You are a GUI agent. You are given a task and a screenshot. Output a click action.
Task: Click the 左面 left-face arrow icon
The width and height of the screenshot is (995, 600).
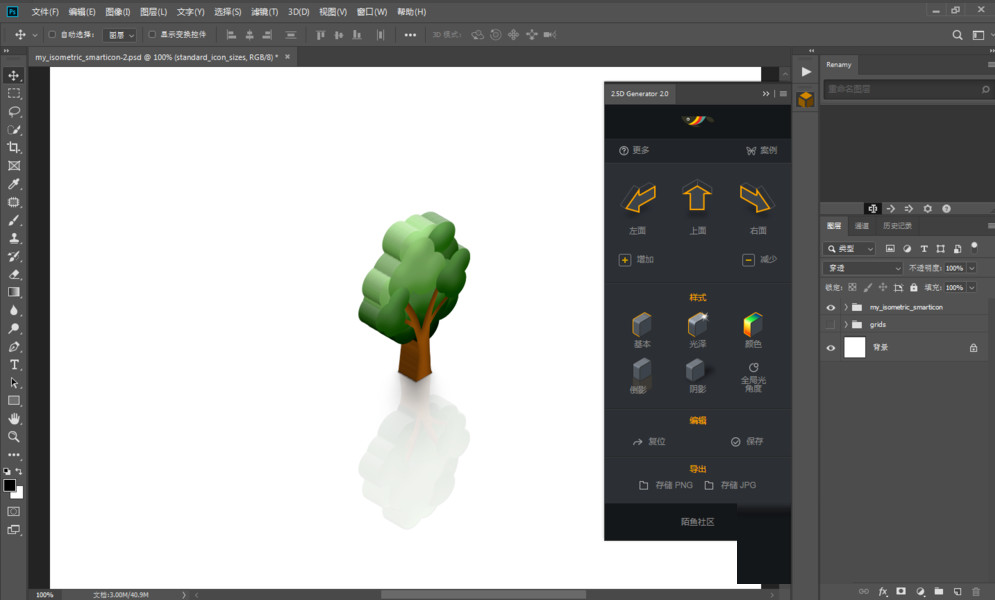click(638, 198)
